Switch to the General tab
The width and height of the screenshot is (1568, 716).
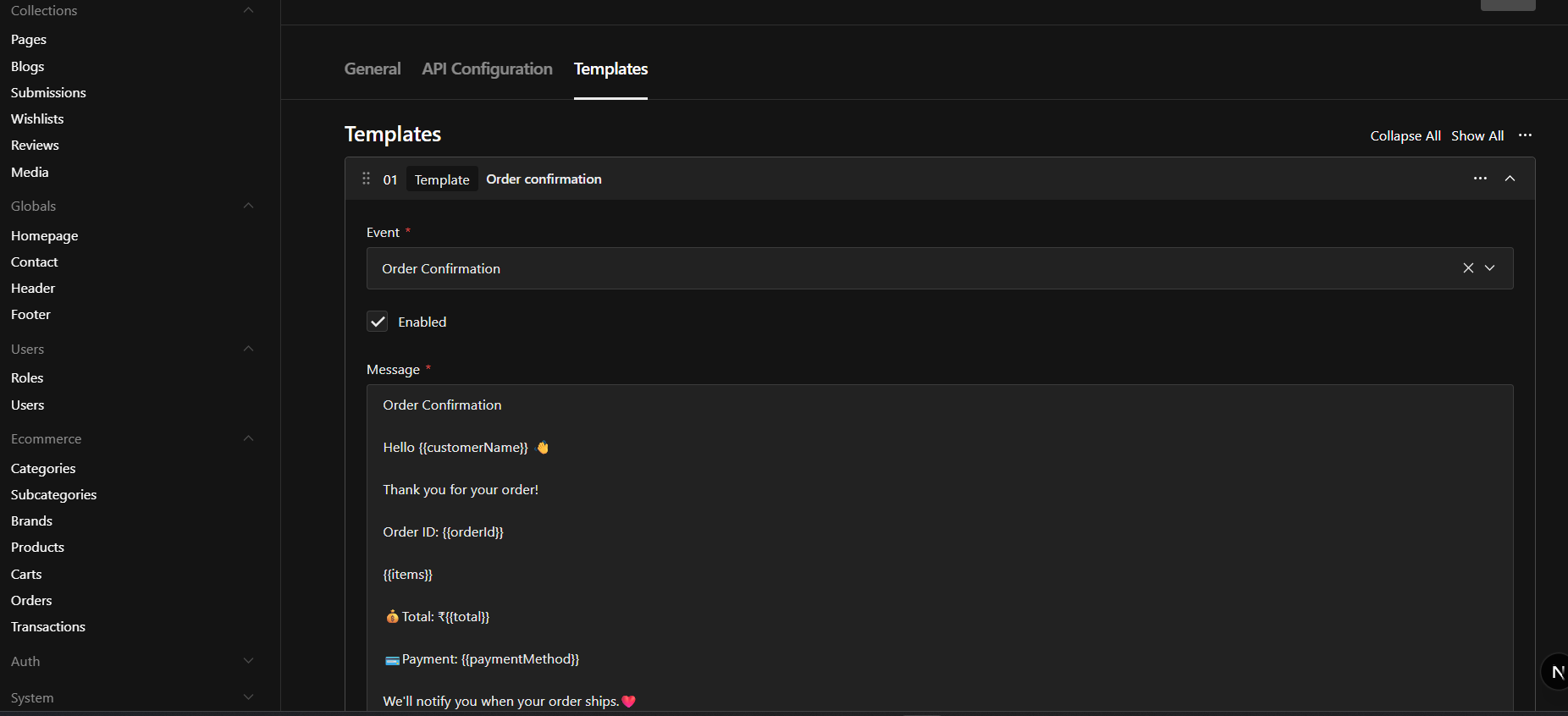(x=373, y=69)
